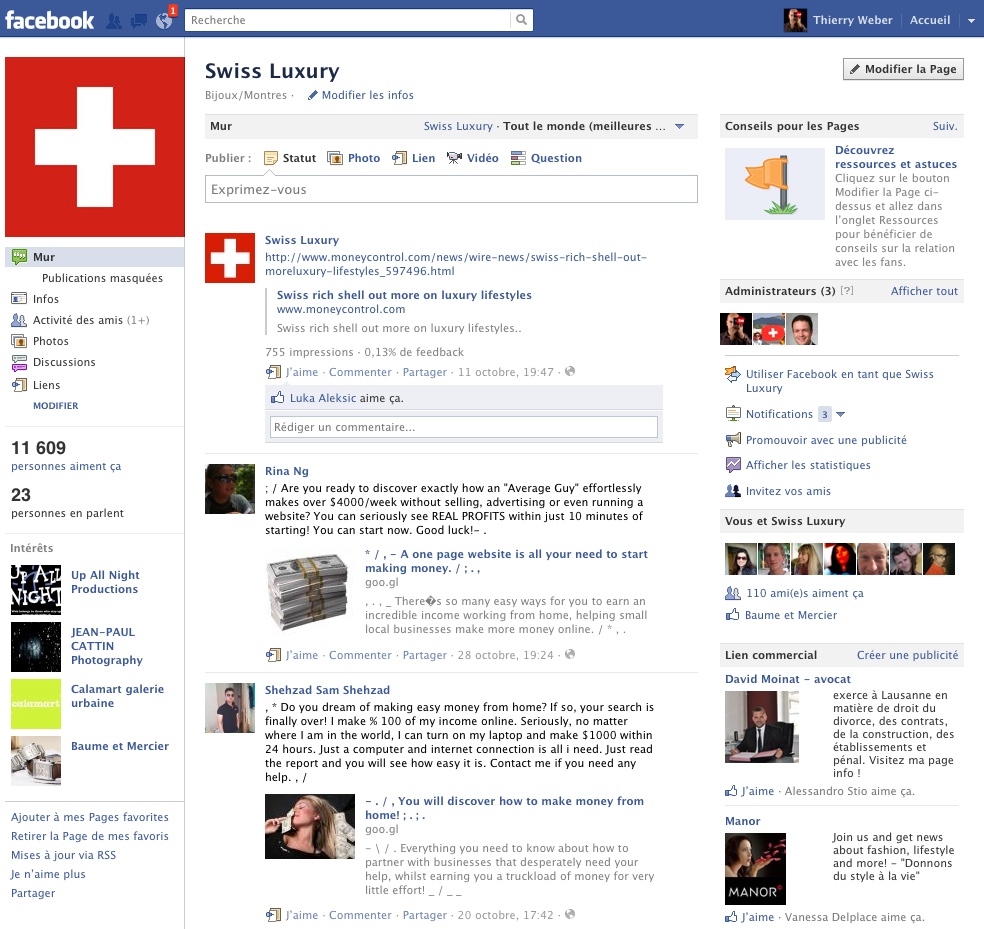
Task: Click thumbs-up icon next to Luka Aleksic
Action: tap(277, 398)
